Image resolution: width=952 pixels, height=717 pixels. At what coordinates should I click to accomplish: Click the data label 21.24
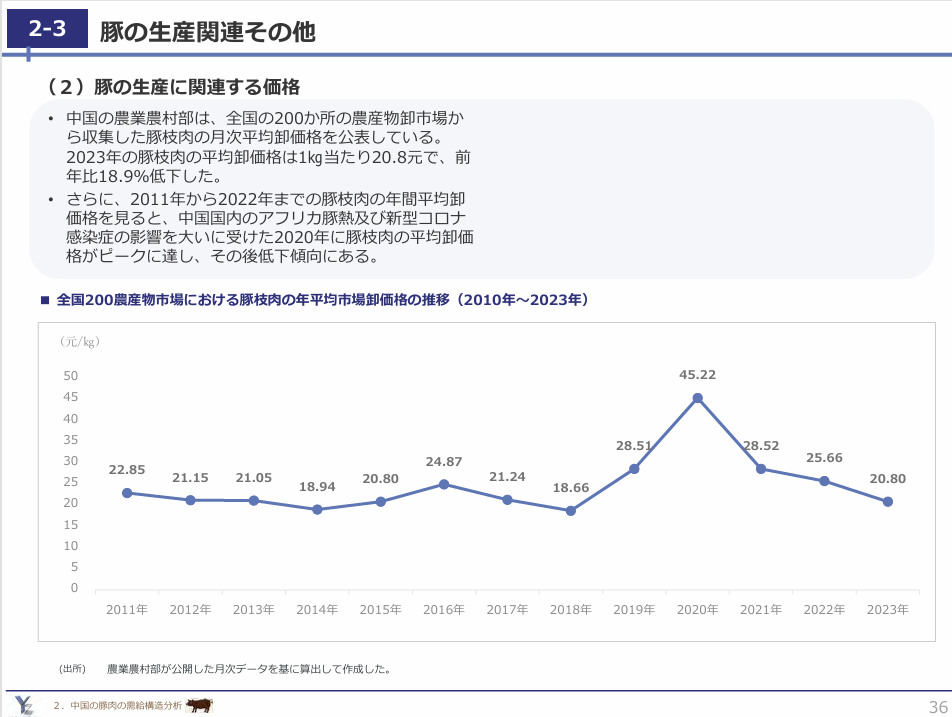pyautogui.click(x=507, y=477)
